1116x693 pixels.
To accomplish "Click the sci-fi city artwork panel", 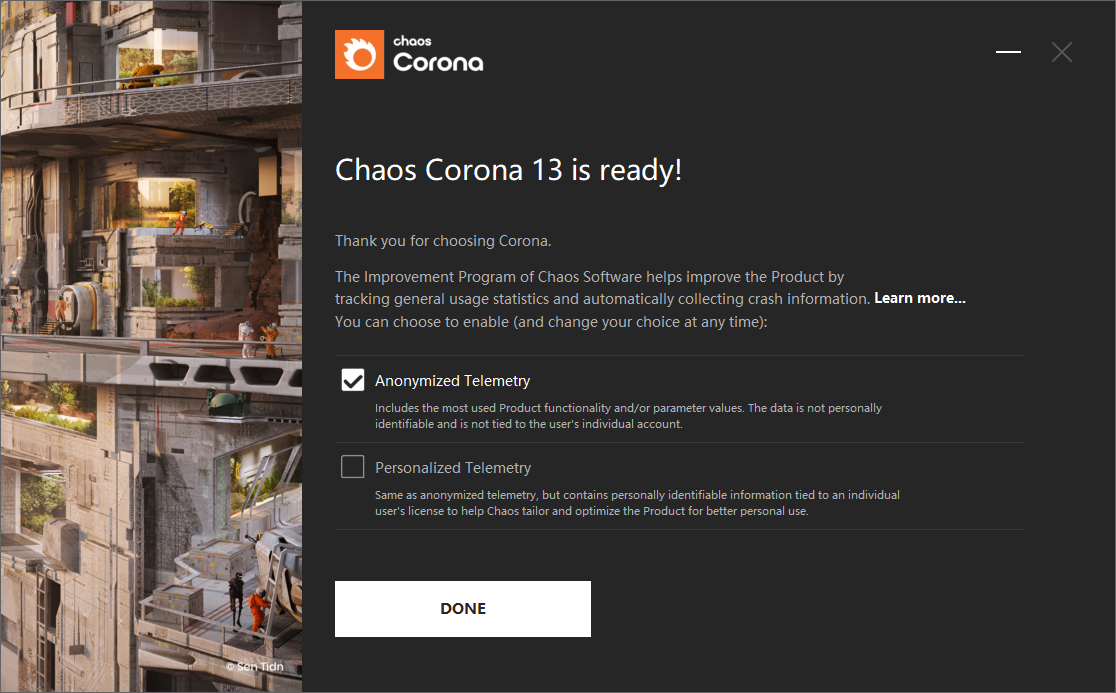I will 151,346.
